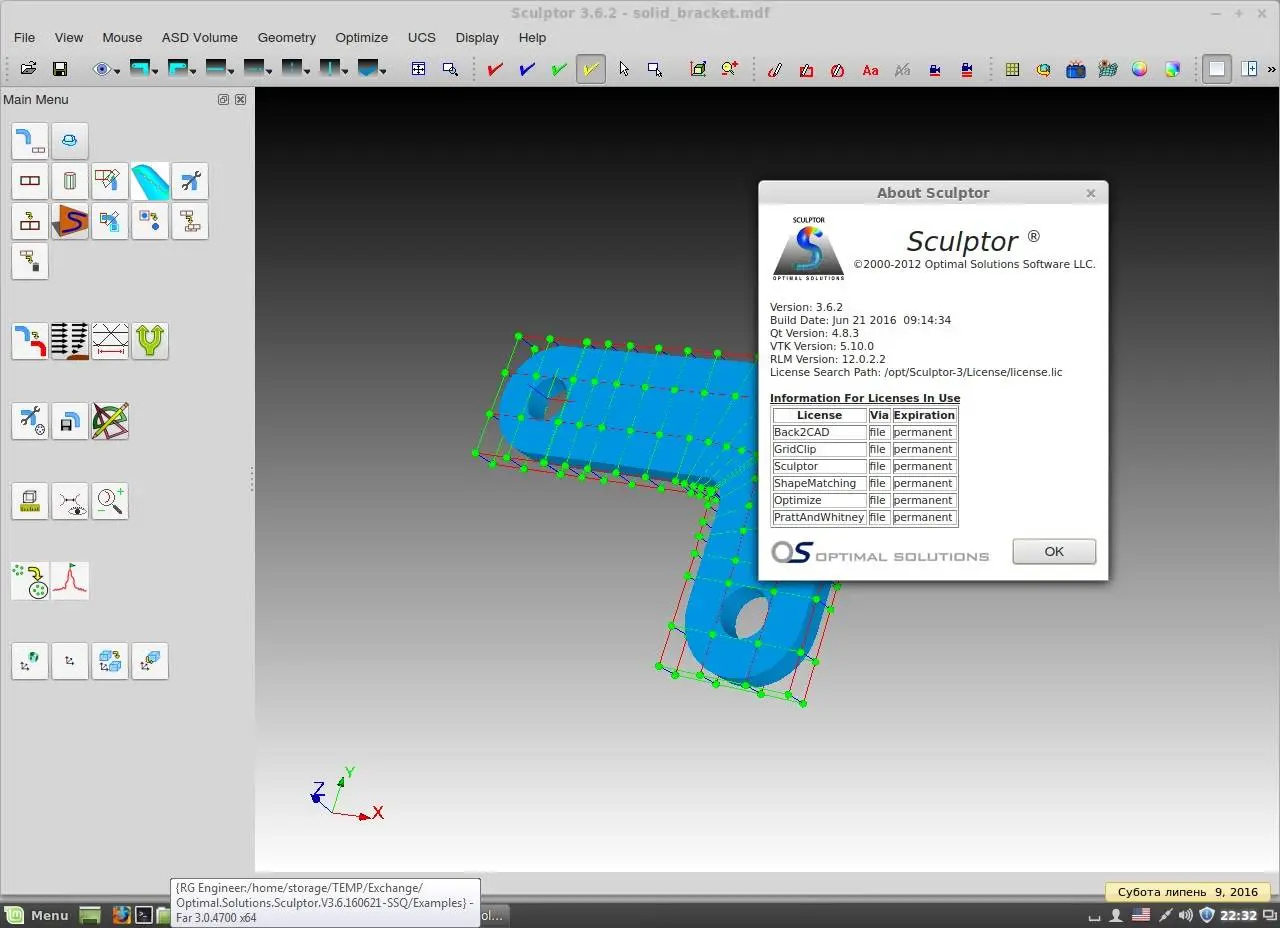1280x928 pixels.
Task: Click the cylinder icon in Main Menu
Action: pos(70,181)
